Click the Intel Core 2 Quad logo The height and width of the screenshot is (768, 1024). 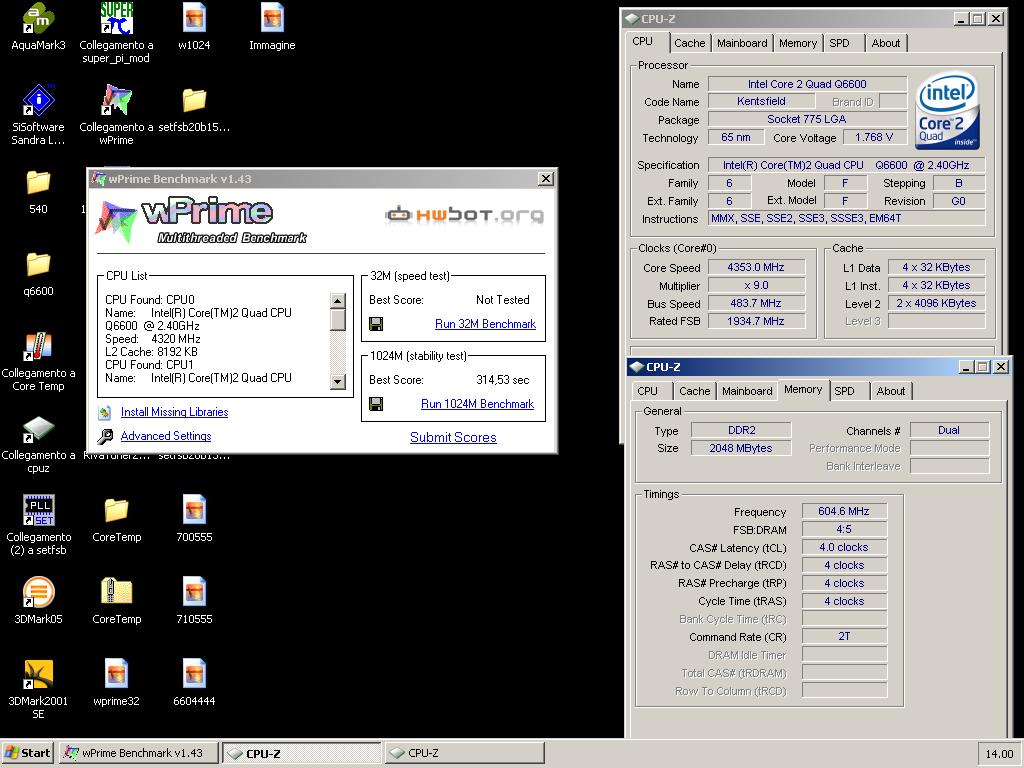click(x=948, y=111)
